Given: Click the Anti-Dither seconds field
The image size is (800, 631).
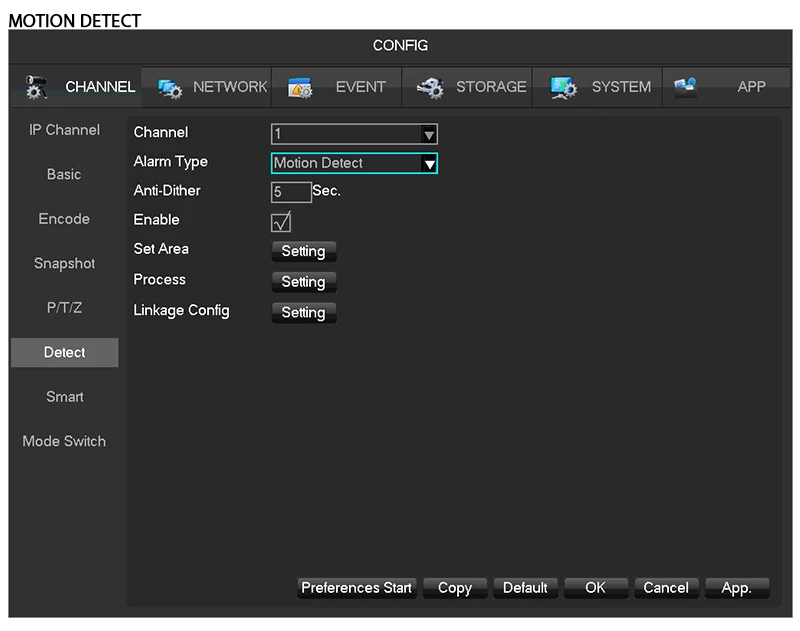Looking at the screenshot, I should (290, 192).
